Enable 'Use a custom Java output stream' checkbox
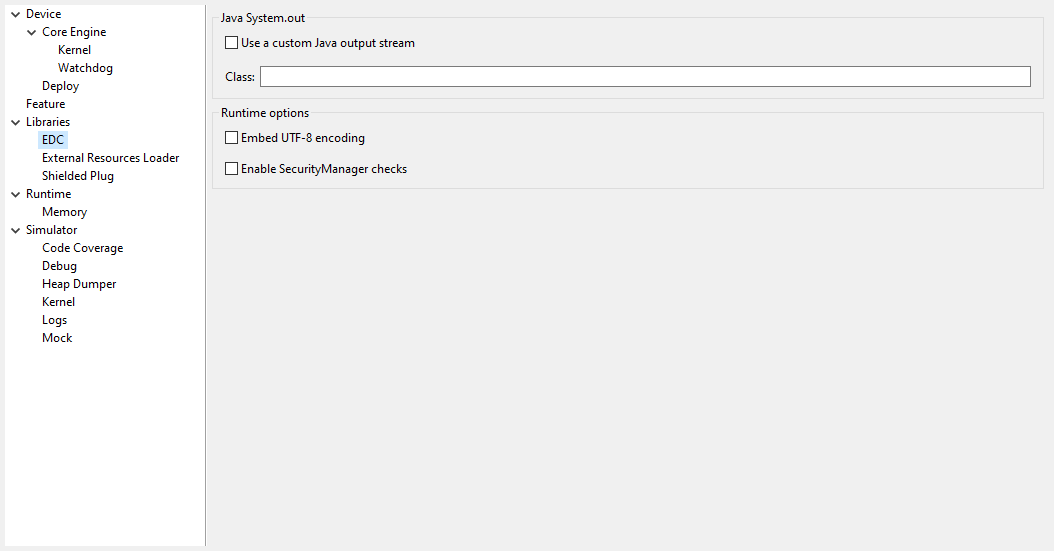The image size is (1054, 551). tap(232, 43)
